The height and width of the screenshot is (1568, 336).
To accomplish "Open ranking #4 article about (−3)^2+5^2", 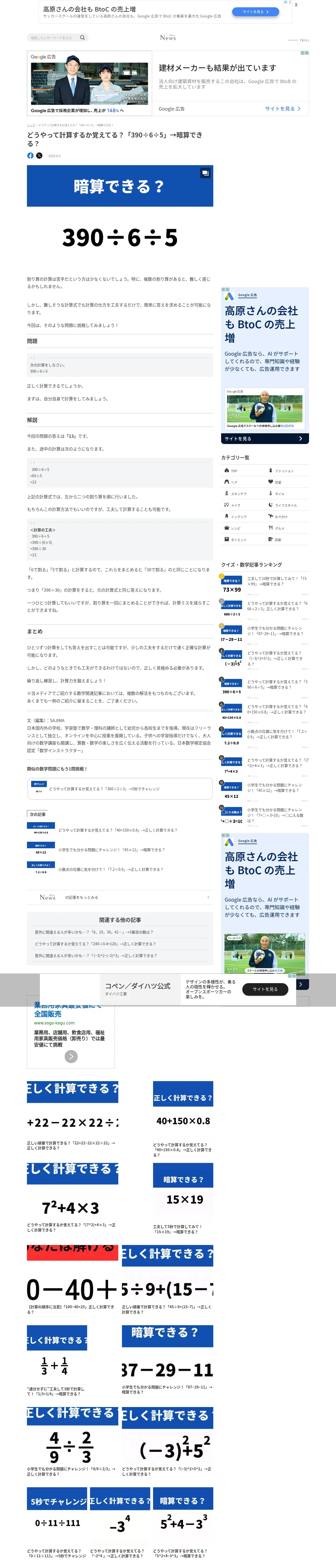I will coord(276,658).
